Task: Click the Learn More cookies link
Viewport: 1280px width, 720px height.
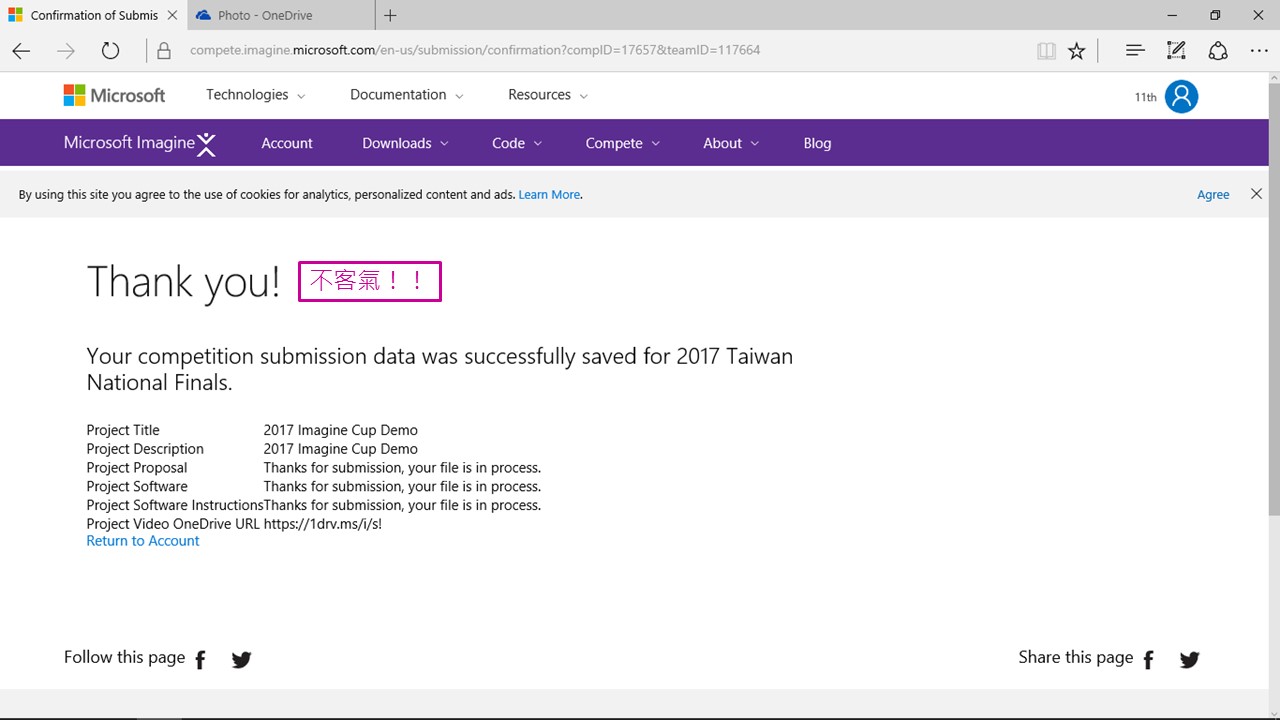Action: 549,195
